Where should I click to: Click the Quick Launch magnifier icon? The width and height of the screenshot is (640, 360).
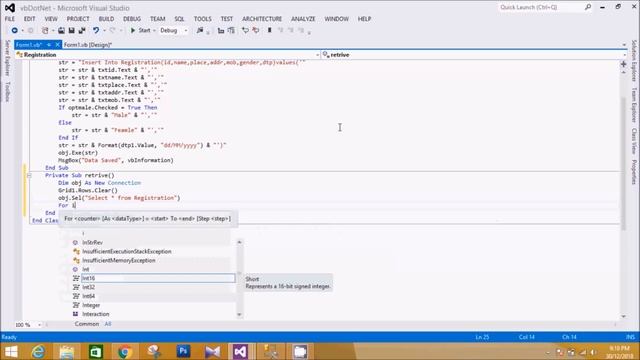(588, 7)
